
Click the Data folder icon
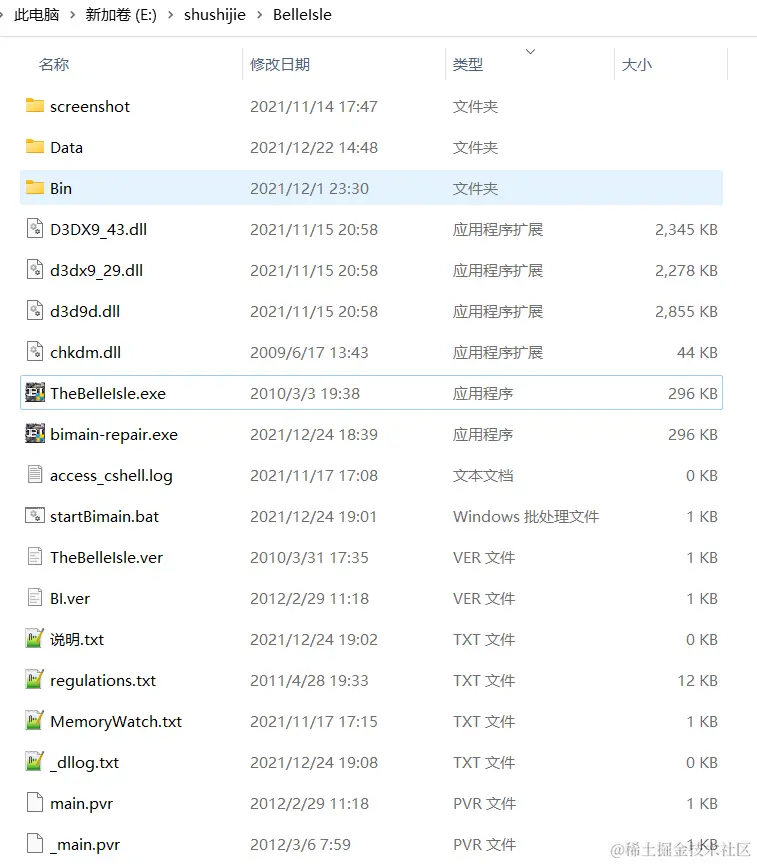35,147
